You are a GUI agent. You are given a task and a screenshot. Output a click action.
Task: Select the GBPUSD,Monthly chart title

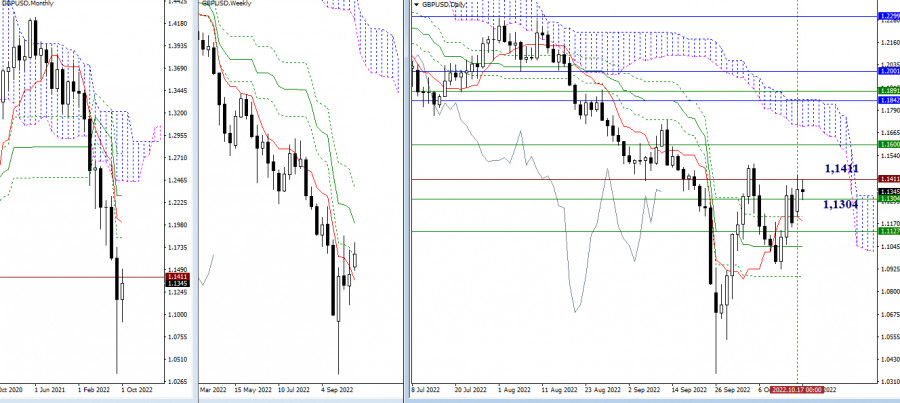(28, 5)
